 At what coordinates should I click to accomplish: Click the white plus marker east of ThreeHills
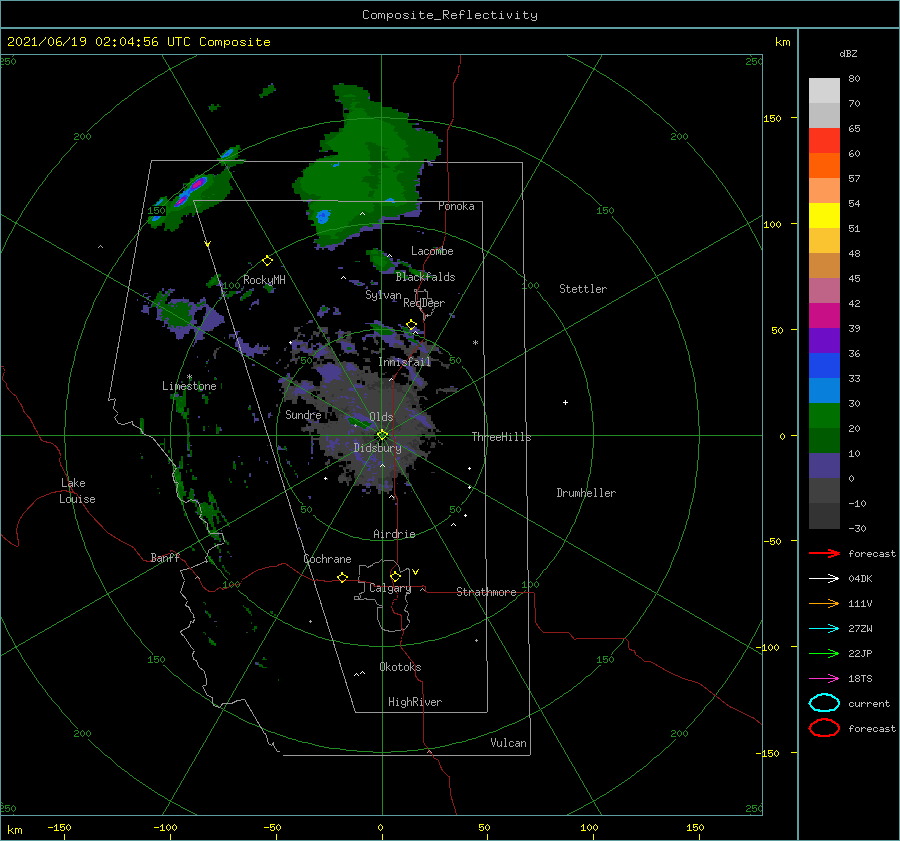pyautogui.click(x=565, y=402)
